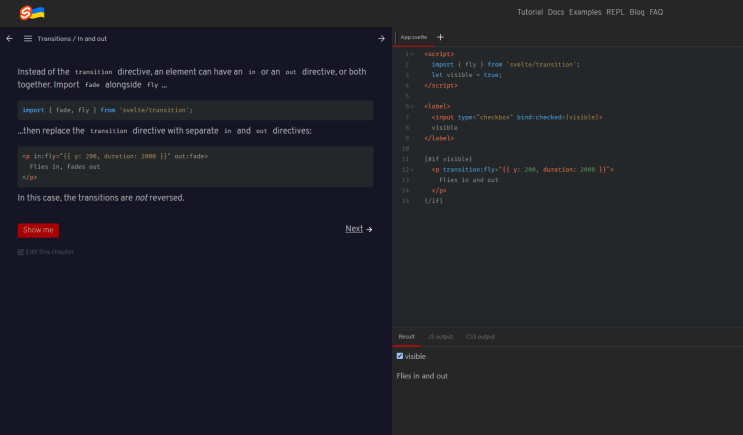Viewport: 743px width, 435px height.
Task: Click the red Show me button
Action: click(38, 230)
